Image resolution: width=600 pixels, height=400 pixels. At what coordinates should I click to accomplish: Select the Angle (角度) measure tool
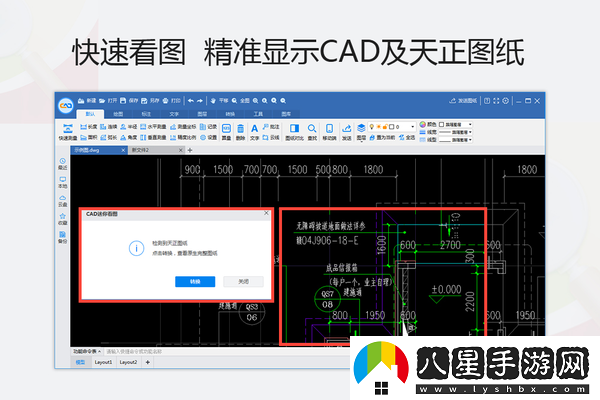tap(129, 137)
